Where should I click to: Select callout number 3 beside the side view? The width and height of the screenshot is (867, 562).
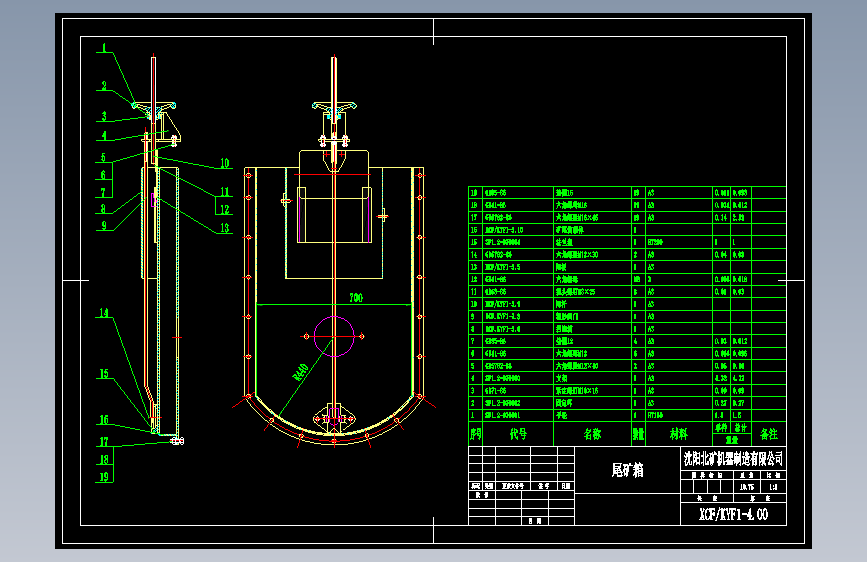[x=103, y=116]
